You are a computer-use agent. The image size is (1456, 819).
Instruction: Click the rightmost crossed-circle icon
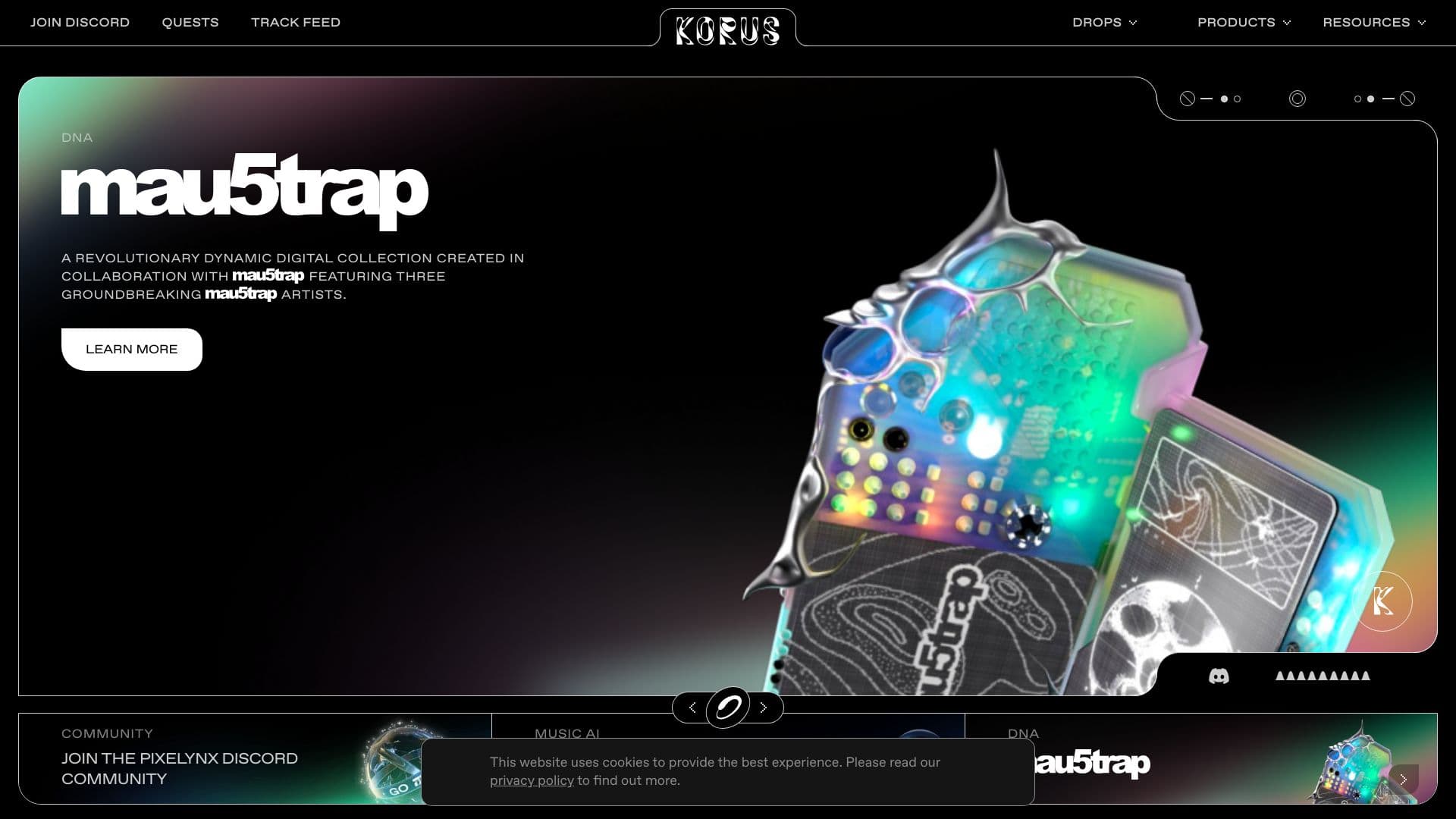pyautogui.click(x=1407, y=99)
